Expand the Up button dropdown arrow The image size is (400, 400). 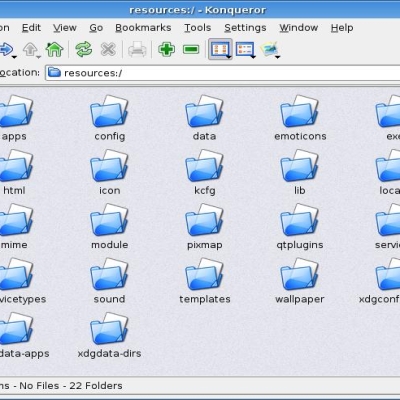coord(38,58)
